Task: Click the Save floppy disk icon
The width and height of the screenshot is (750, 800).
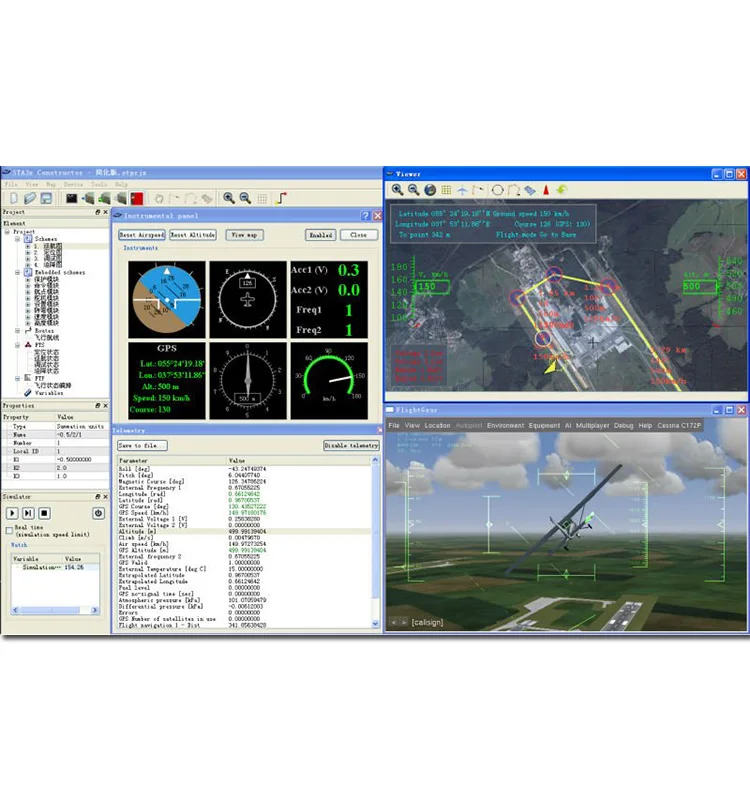Action: (x=46, y=198)
